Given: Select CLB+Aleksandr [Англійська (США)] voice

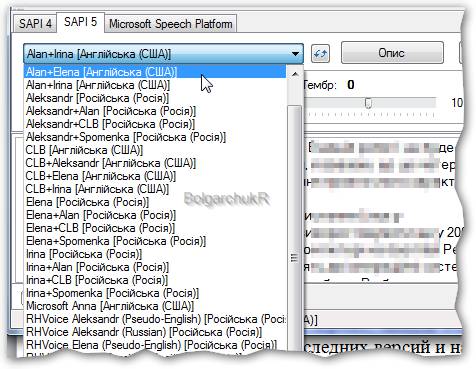Looking at the screenshot, I should (x=155, y=163).
